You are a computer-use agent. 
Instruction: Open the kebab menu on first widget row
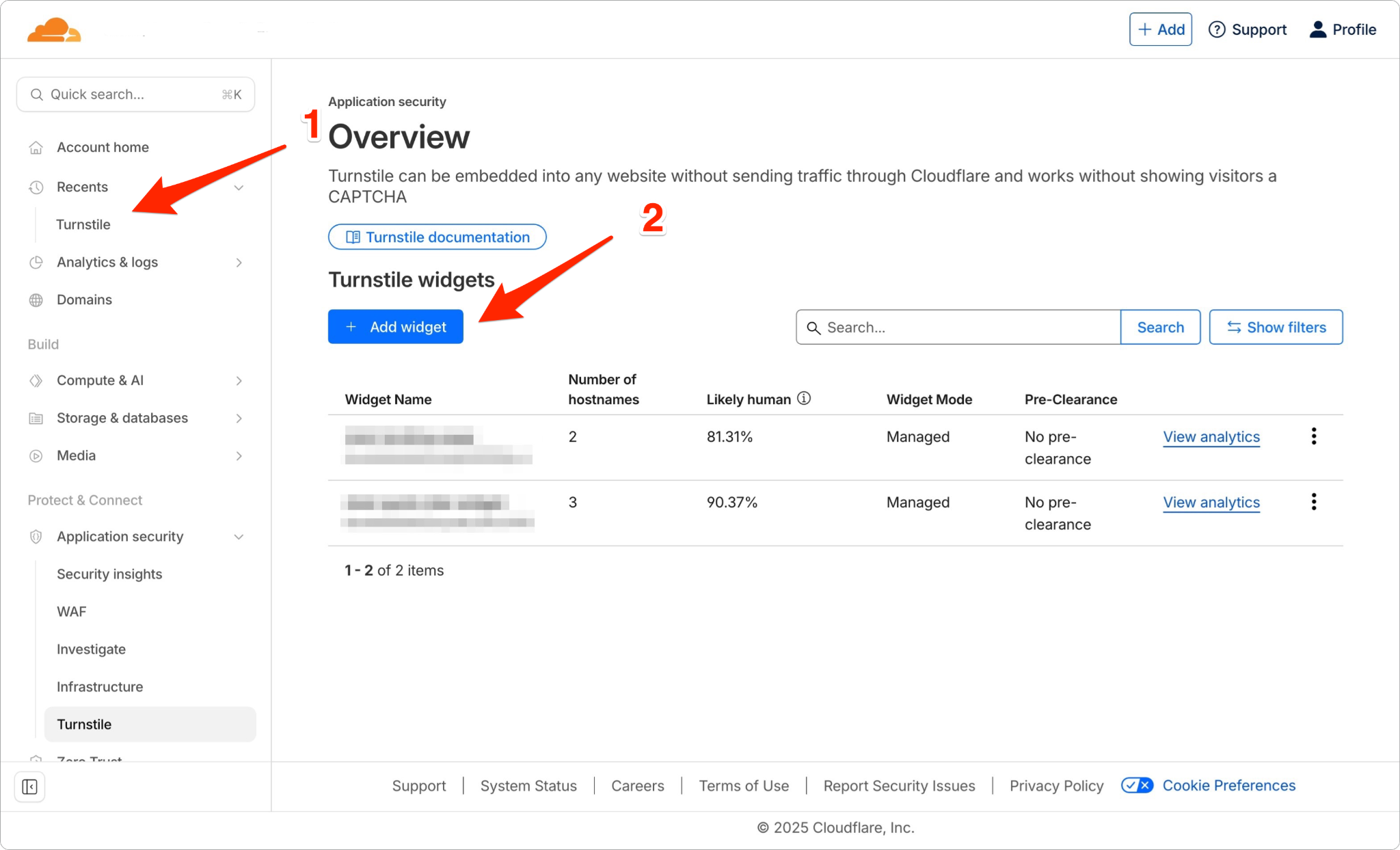point(1314,436)
